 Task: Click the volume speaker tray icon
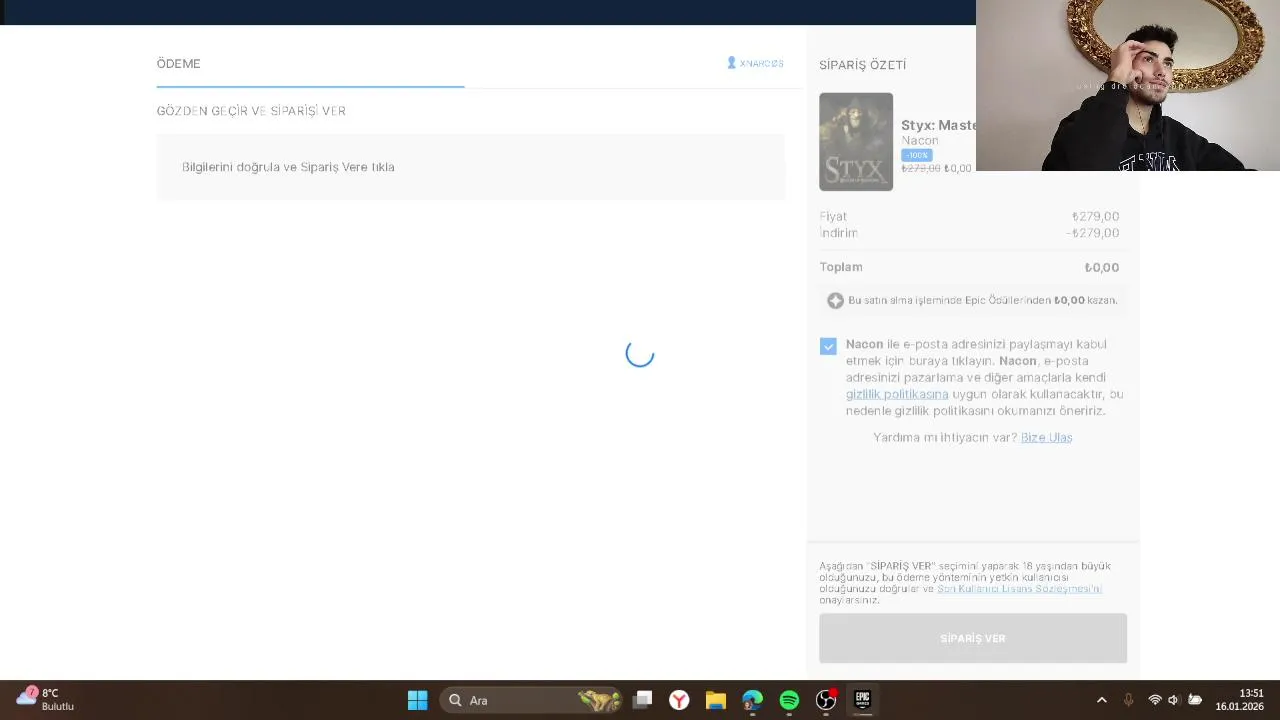tap(1174, 700)
